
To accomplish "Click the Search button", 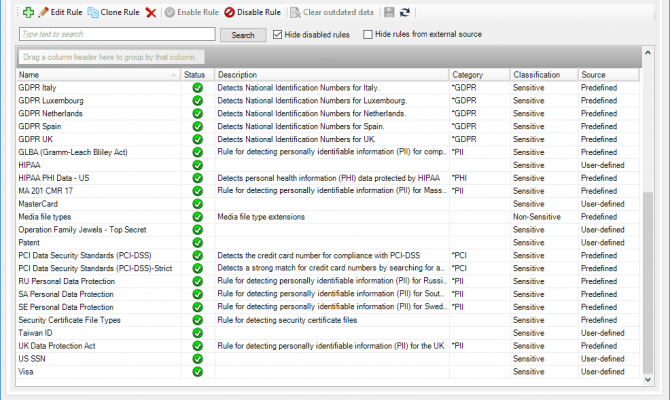I will pos(243,35).
